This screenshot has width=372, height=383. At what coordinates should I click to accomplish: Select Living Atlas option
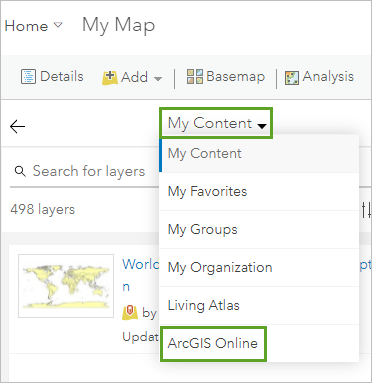pyautogui.click(x=259, y=306)
